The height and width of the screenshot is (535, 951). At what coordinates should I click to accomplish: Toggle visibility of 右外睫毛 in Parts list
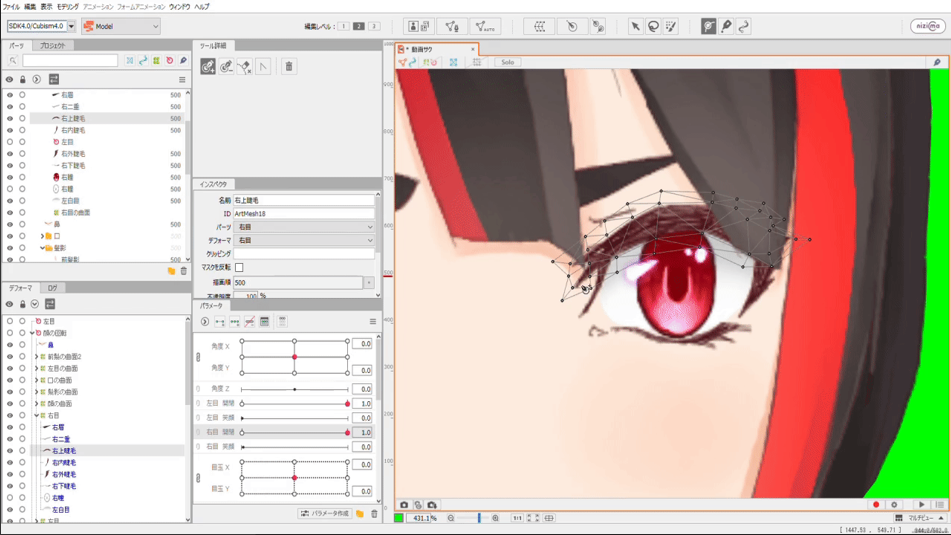pos(9,153)
